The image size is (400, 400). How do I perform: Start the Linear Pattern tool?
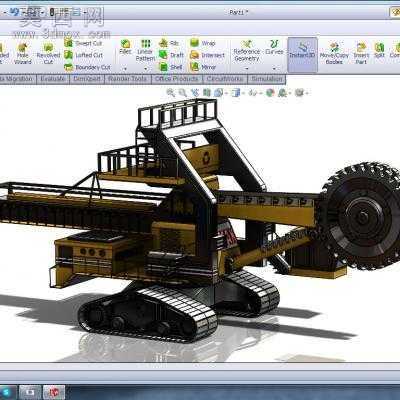point(146,50)
